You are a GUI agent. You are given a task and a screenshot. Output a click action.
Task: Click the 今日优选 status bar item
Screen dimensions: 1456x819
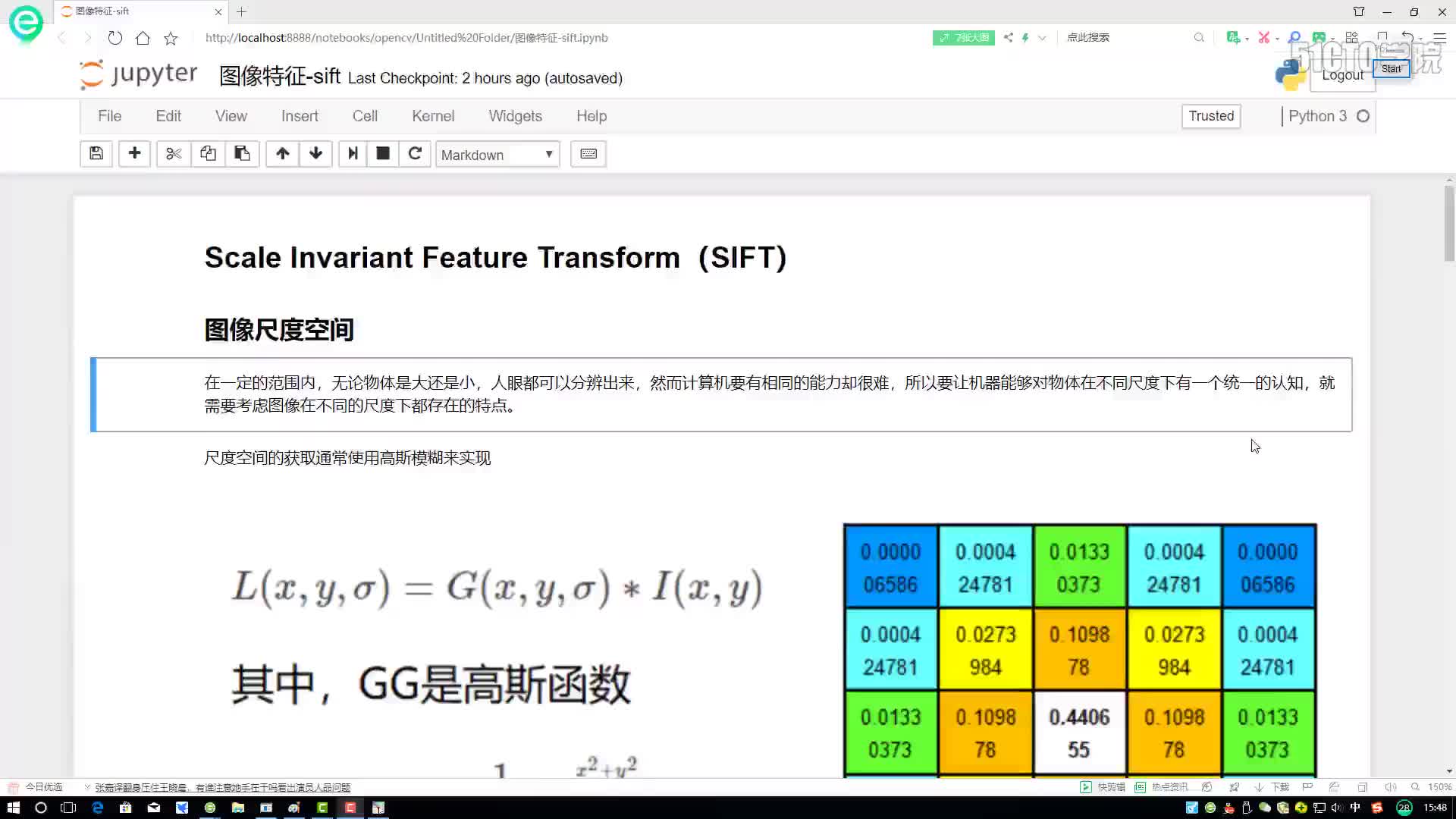[x=44, y=787]
